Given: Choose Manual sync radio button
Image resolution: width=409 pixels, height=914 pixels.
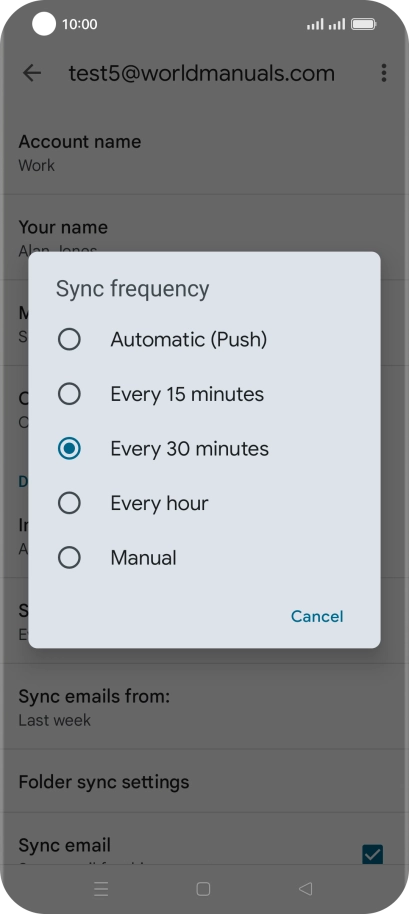Looking at the screenshot, I should coord(69,558).
